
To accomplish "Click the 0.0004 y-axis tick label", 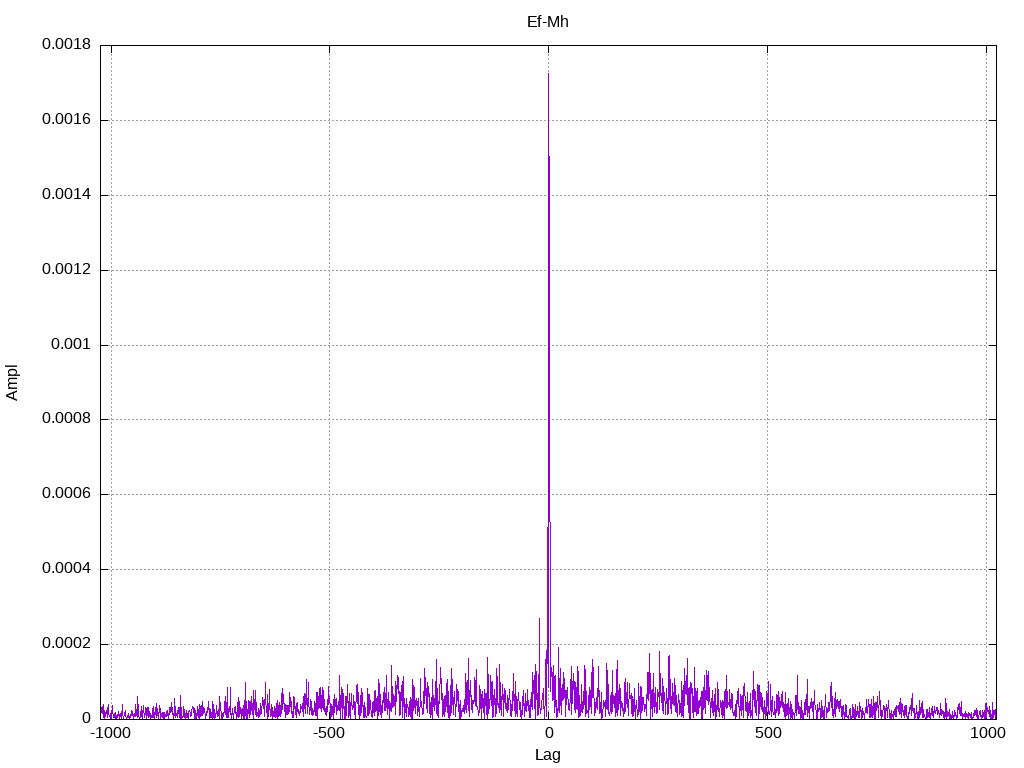I will point(67,568).
